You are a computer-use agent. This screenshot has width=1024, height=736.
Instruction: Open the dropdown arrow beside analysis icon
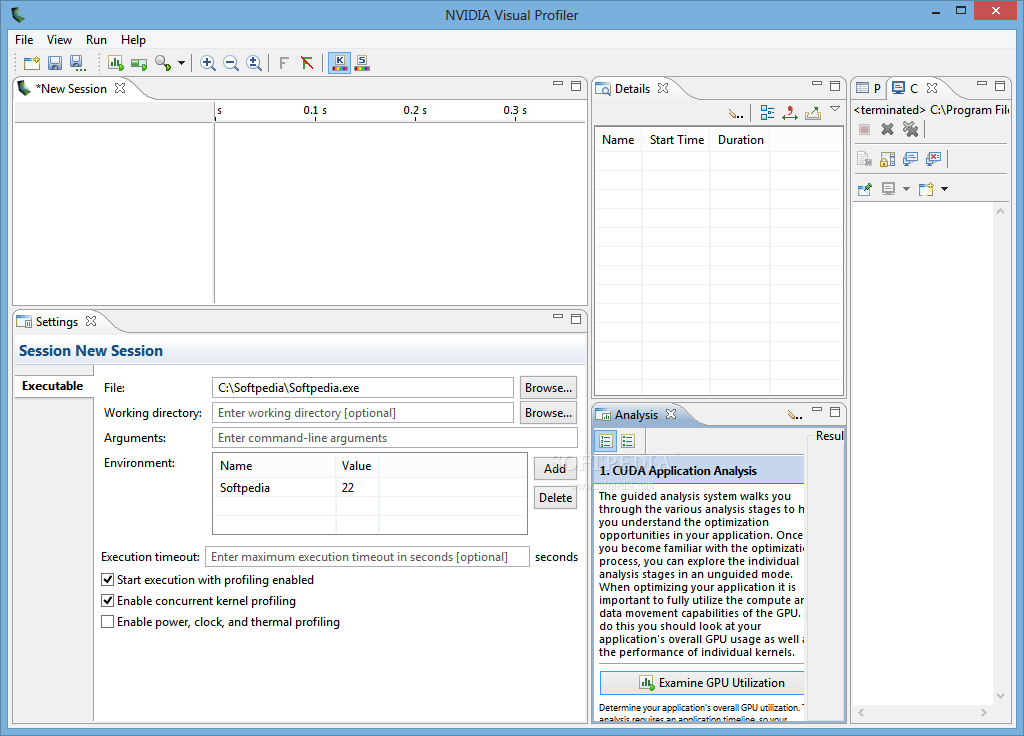(181, 63)
